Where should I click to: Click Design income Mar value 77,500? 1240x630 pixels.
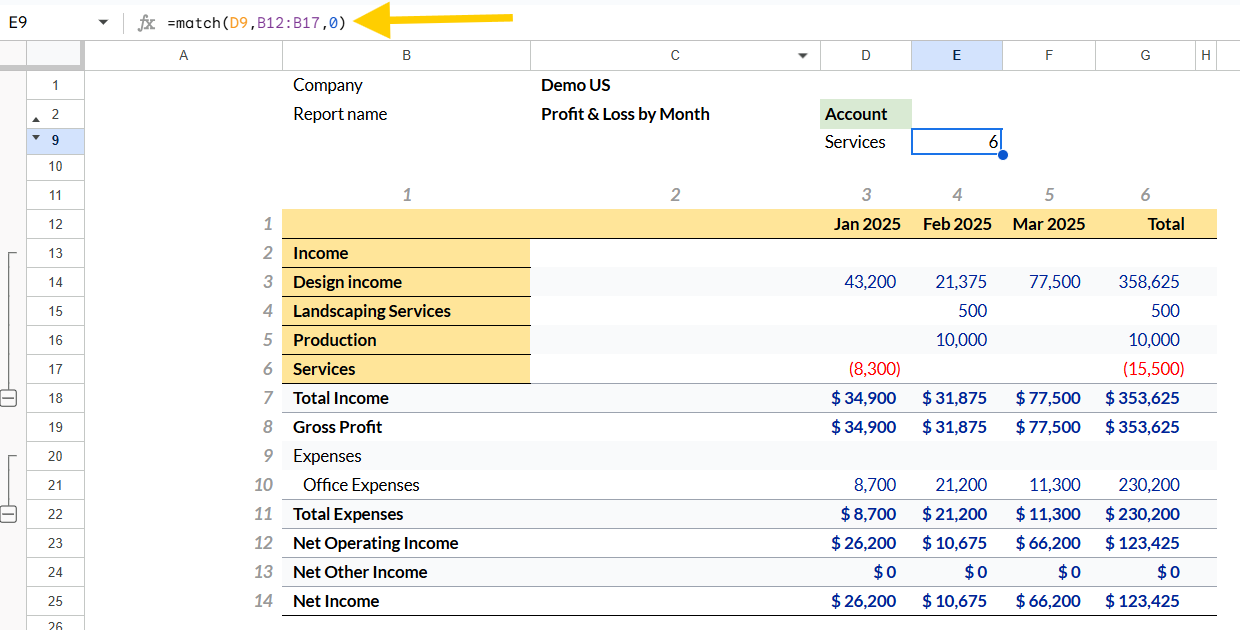coord(1049,282)
